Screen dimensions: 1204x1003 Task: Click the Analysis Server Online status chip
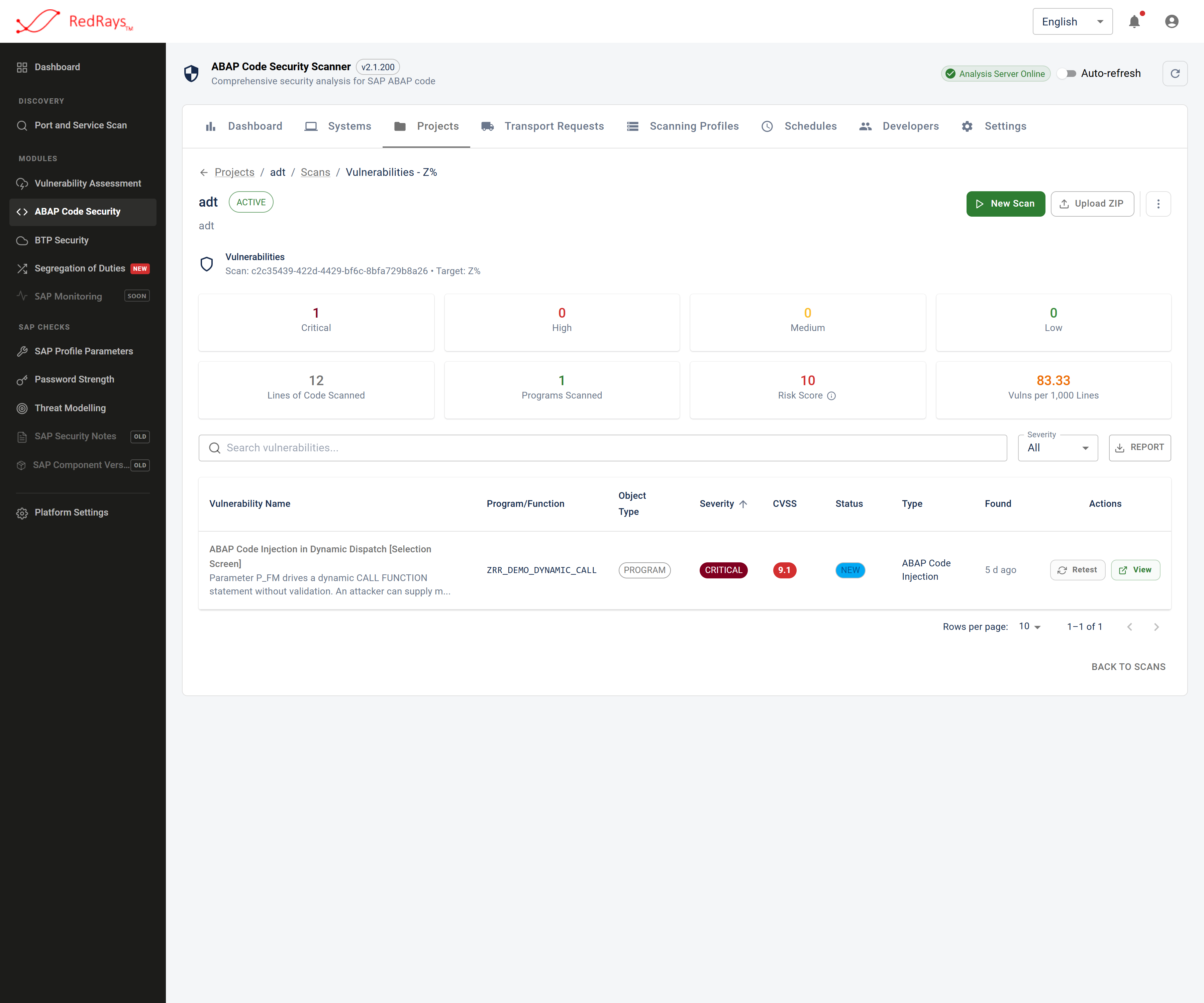coord(996,74)
